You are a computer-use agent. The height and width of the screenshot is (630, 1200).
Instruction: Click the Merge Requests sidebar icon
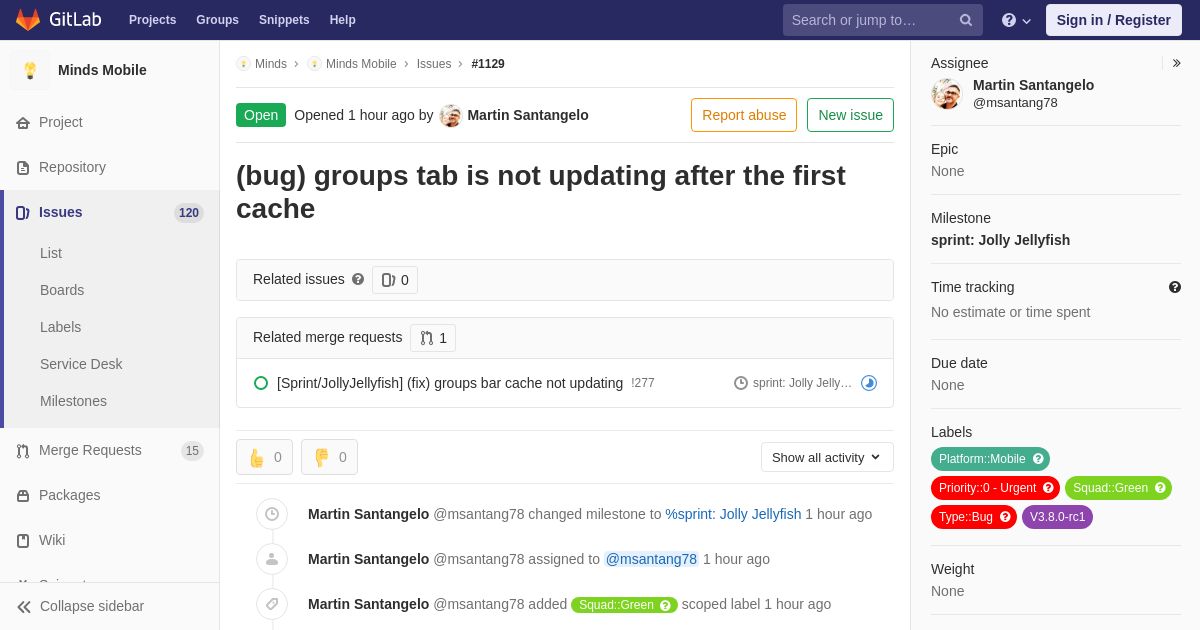point(23,451)
